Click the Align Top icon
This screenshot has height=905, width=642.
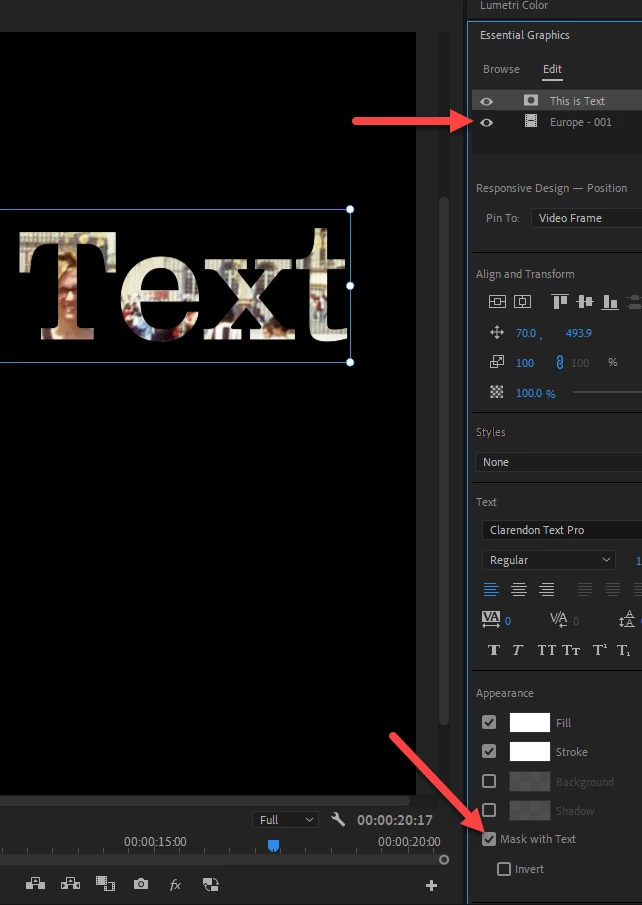tap(560, 301)
